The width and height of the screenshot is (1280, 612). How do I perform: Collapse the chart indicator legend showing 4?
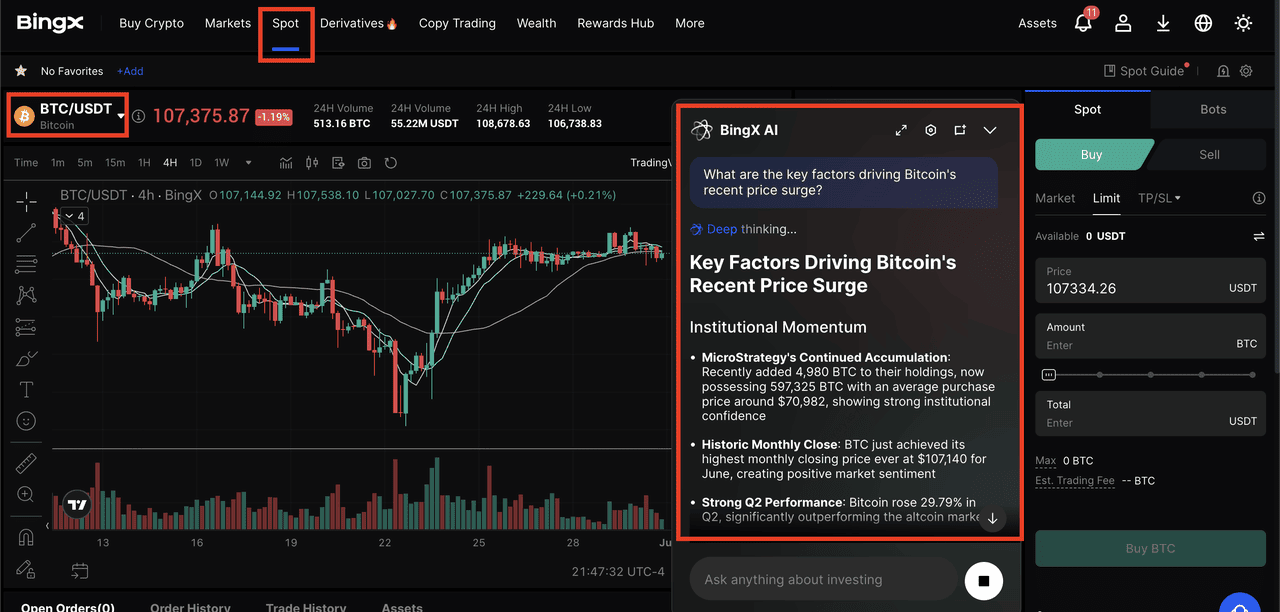coord(74,216)
